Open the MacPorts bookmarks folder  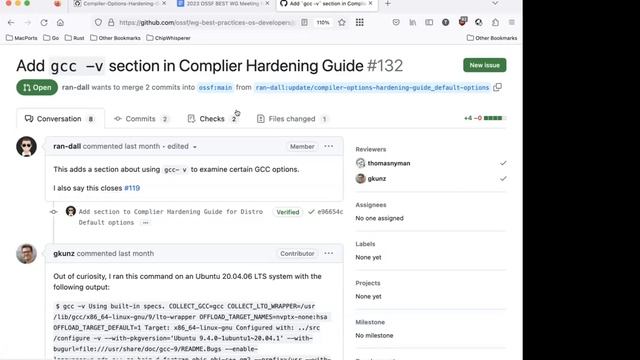click(22, 38)
